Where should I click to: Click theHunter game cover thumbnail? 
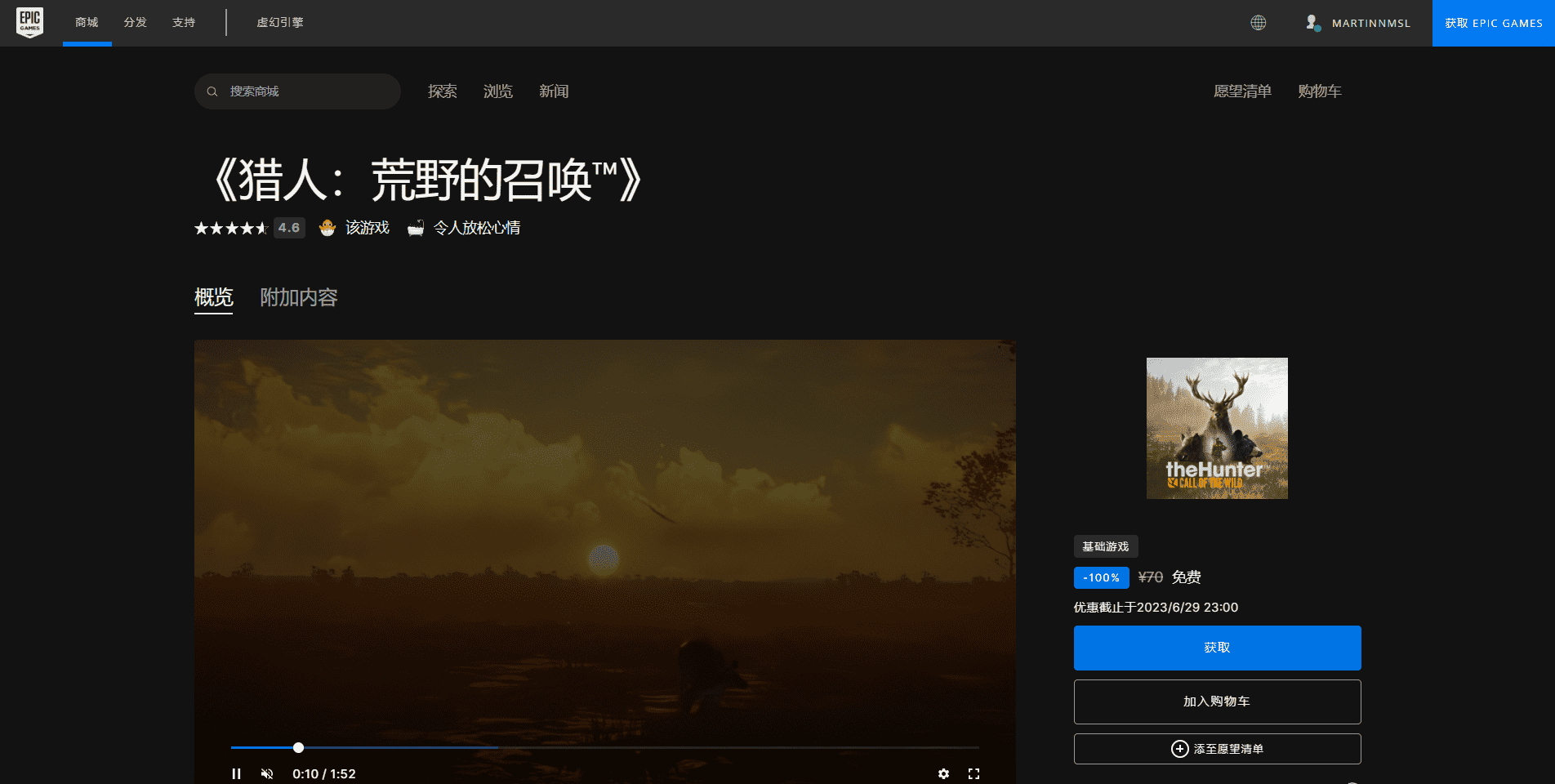1217,428
